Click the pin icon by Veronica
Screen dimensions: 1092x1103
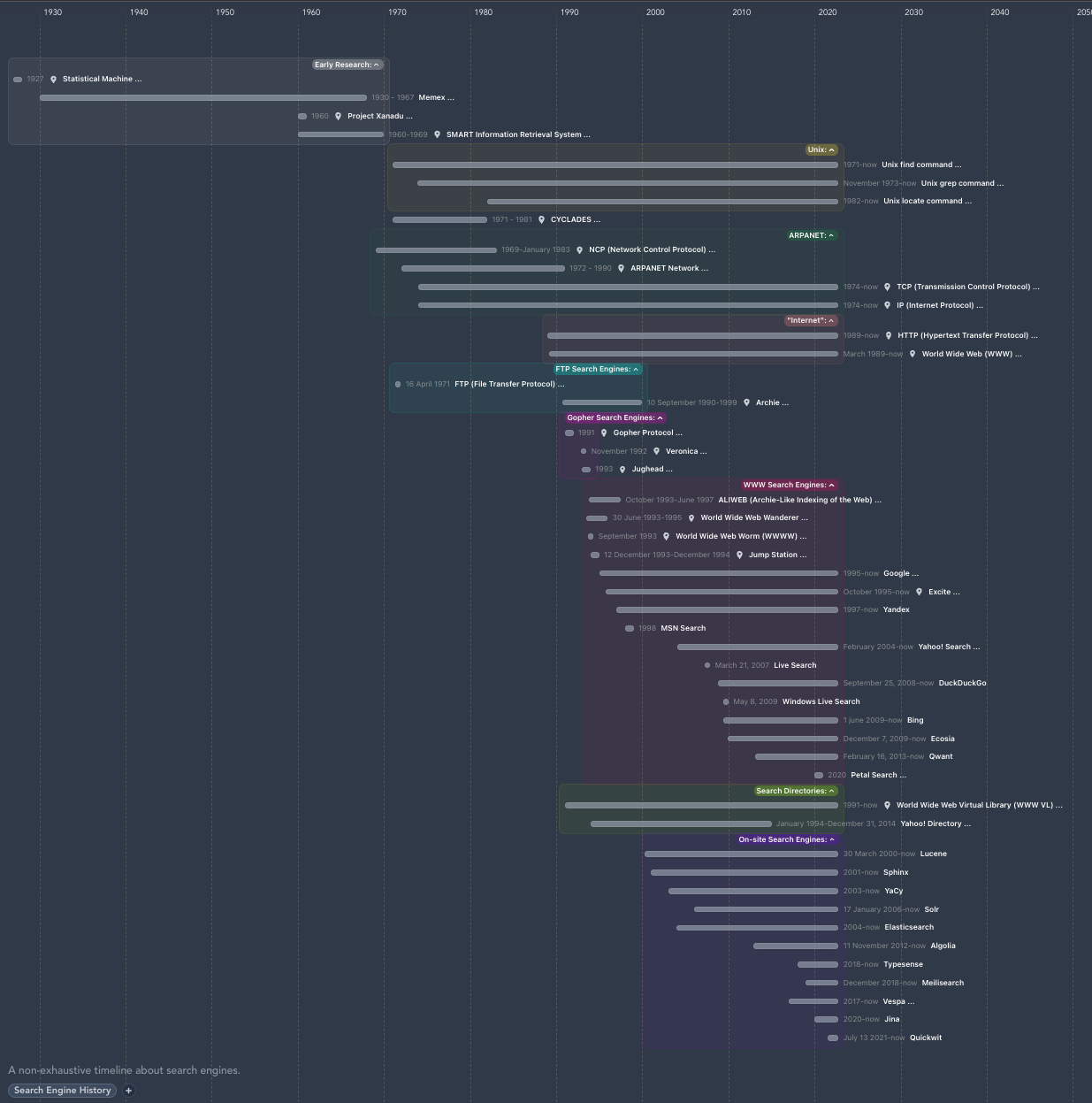click(x=656, y=452)
